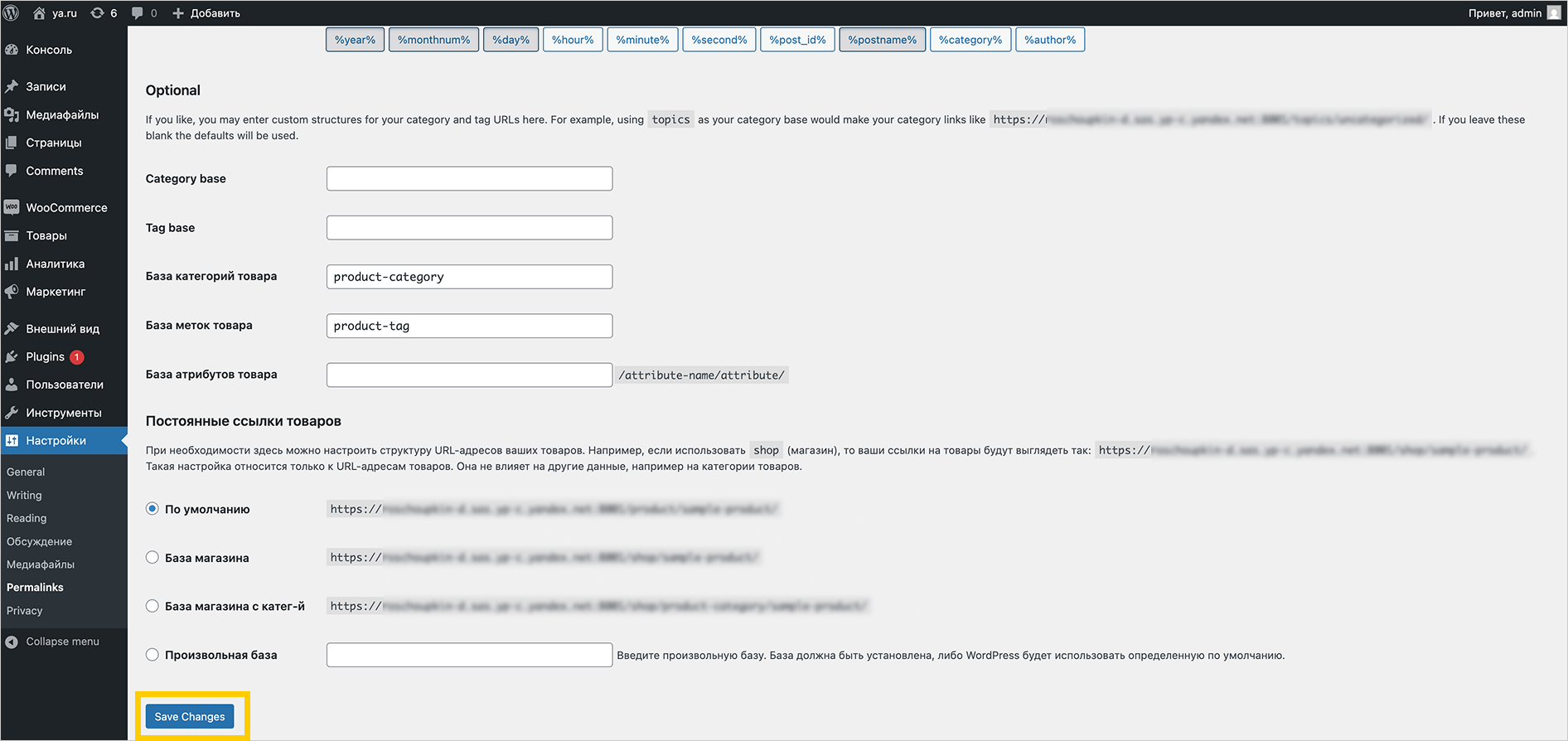Click the Save Changes button
The height and width of the screenshot is (741, 1568).
(190, 716)
